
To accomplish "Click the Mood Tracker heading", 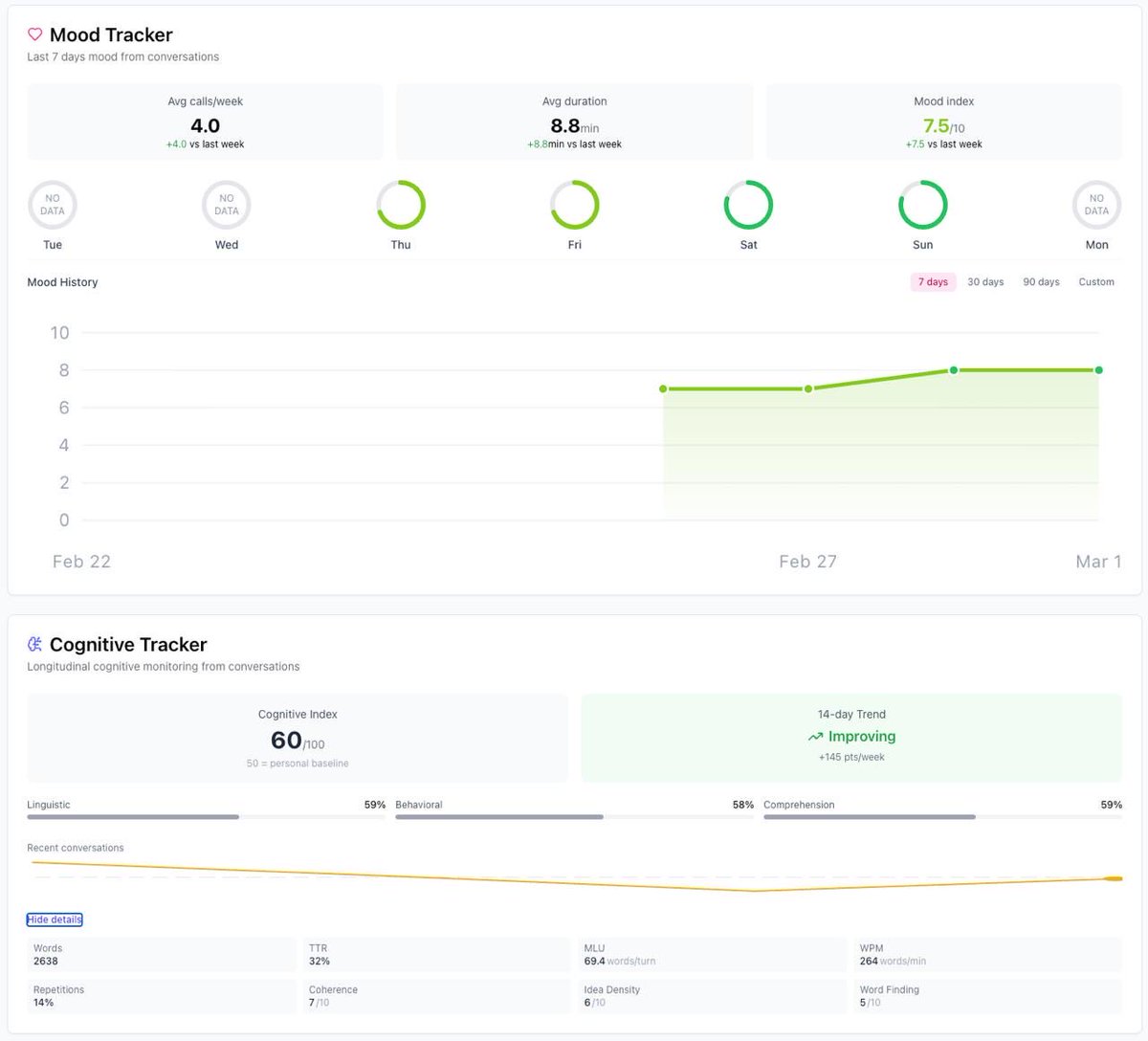I will 111,34.
